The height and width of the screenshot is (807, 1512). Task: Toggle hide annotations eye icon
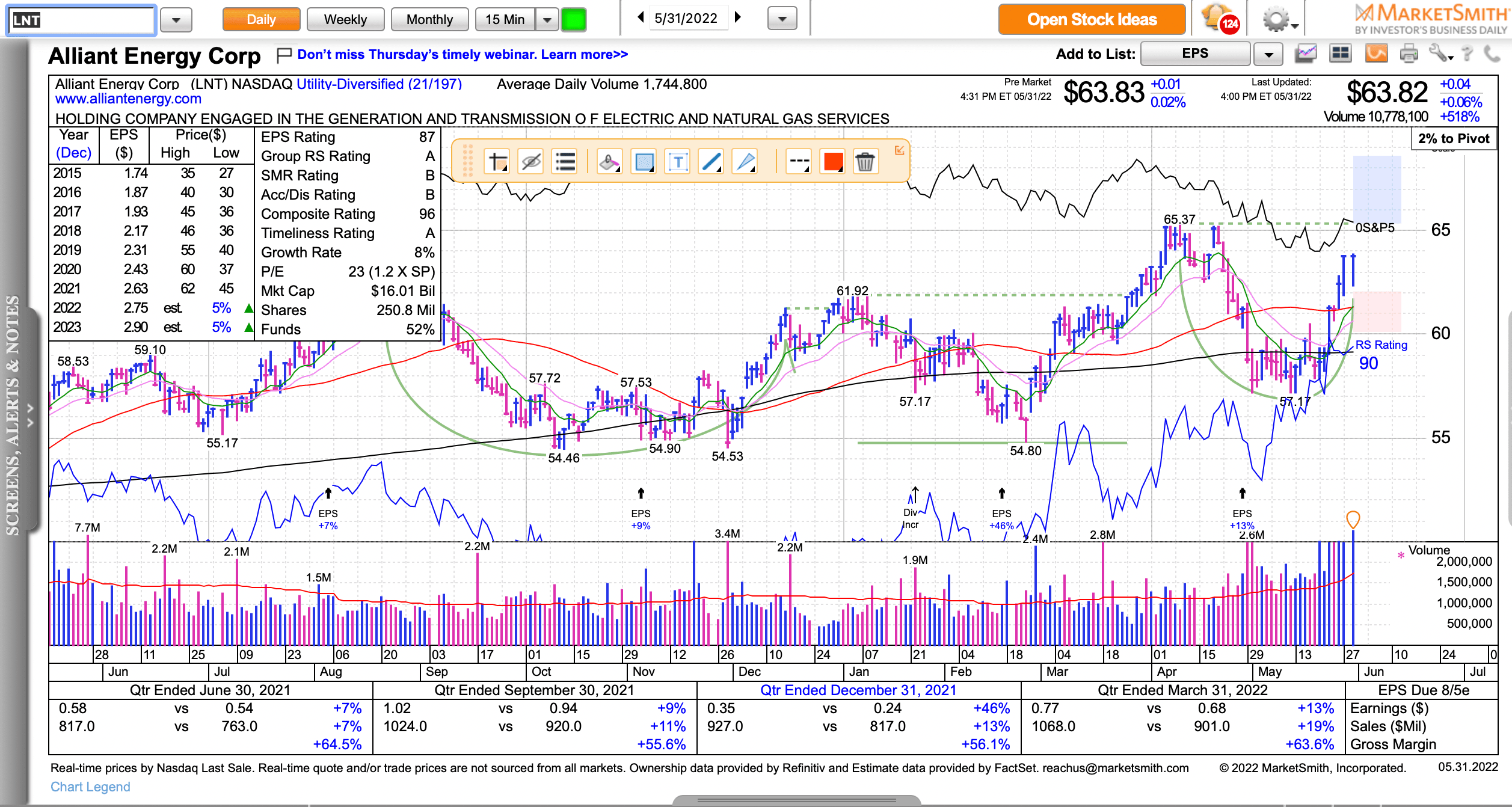(531, 162)
